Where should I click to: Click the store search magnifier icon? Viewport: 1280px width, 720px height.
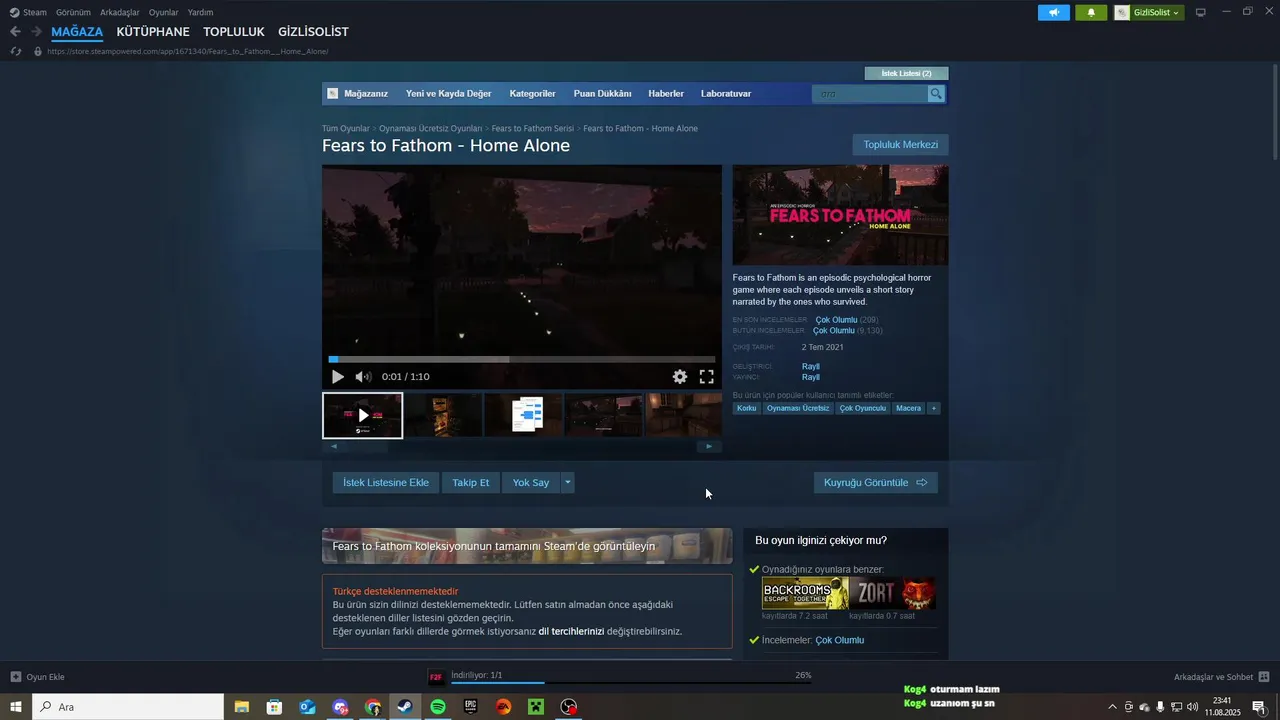pyautogui.click(x=936, y=94)
